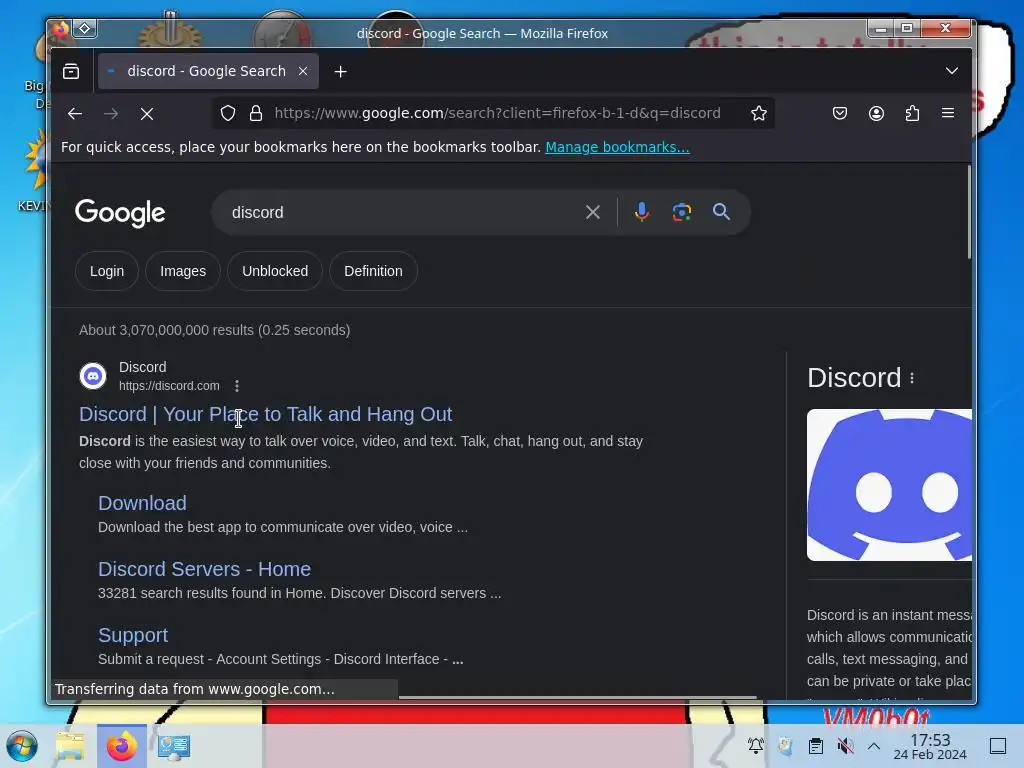Open the tracking protection shield icon

(227, 113)
